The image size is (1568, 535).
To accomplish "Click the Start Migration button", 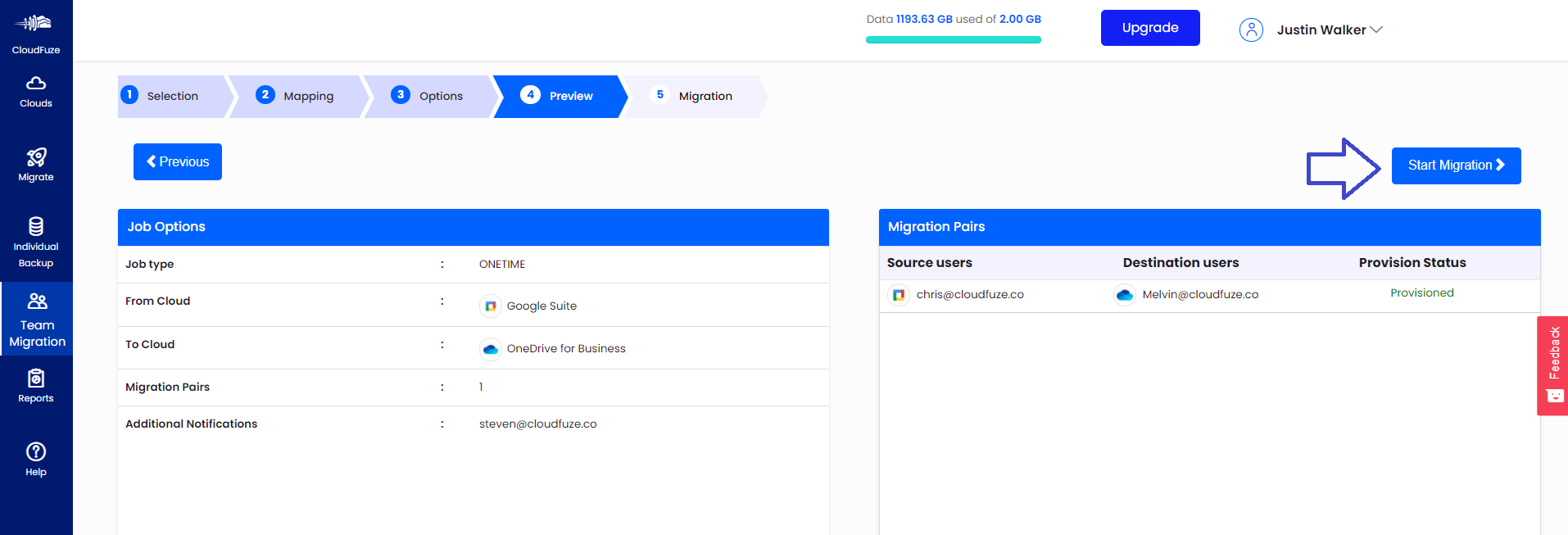I will pyautogui.click(x=1456, y=165).
